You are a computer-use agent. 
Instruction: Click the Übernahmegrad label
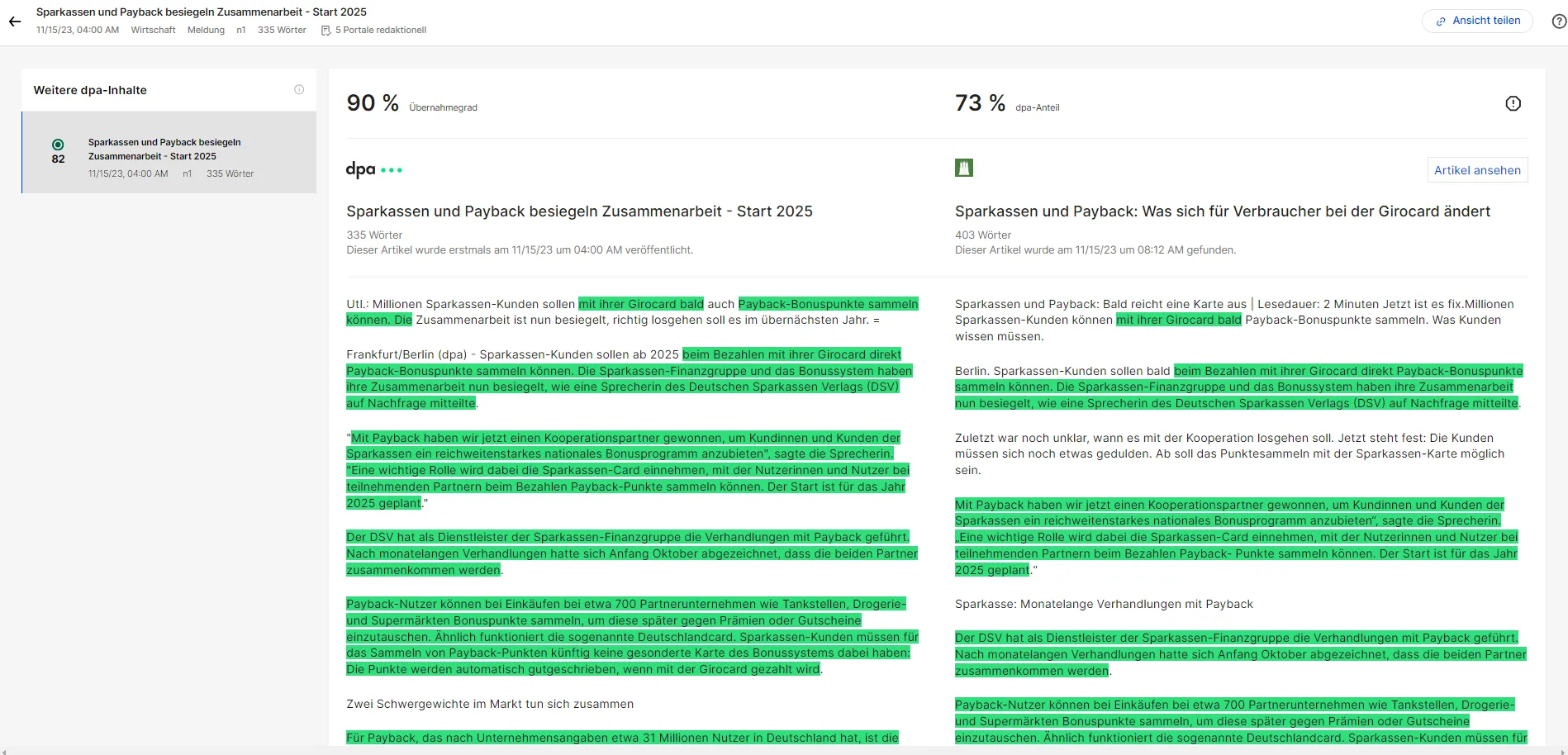[444, 107]
